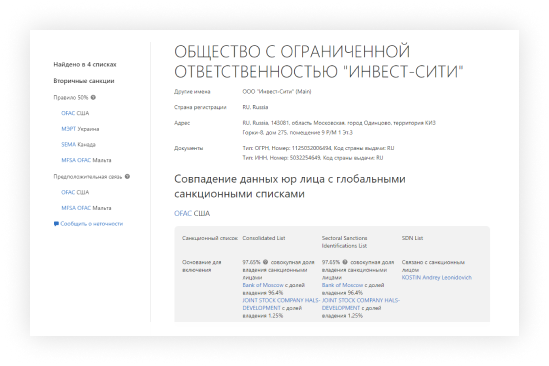Select Правило 50% sidebar label
549x366 pixels.
[x=71, y=97]
